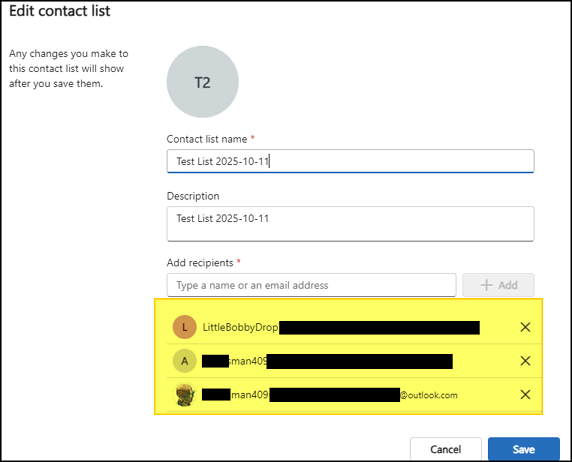Click the Add recipients search field
The width and height of the screenshot is (572, 462).
(312, 285)
